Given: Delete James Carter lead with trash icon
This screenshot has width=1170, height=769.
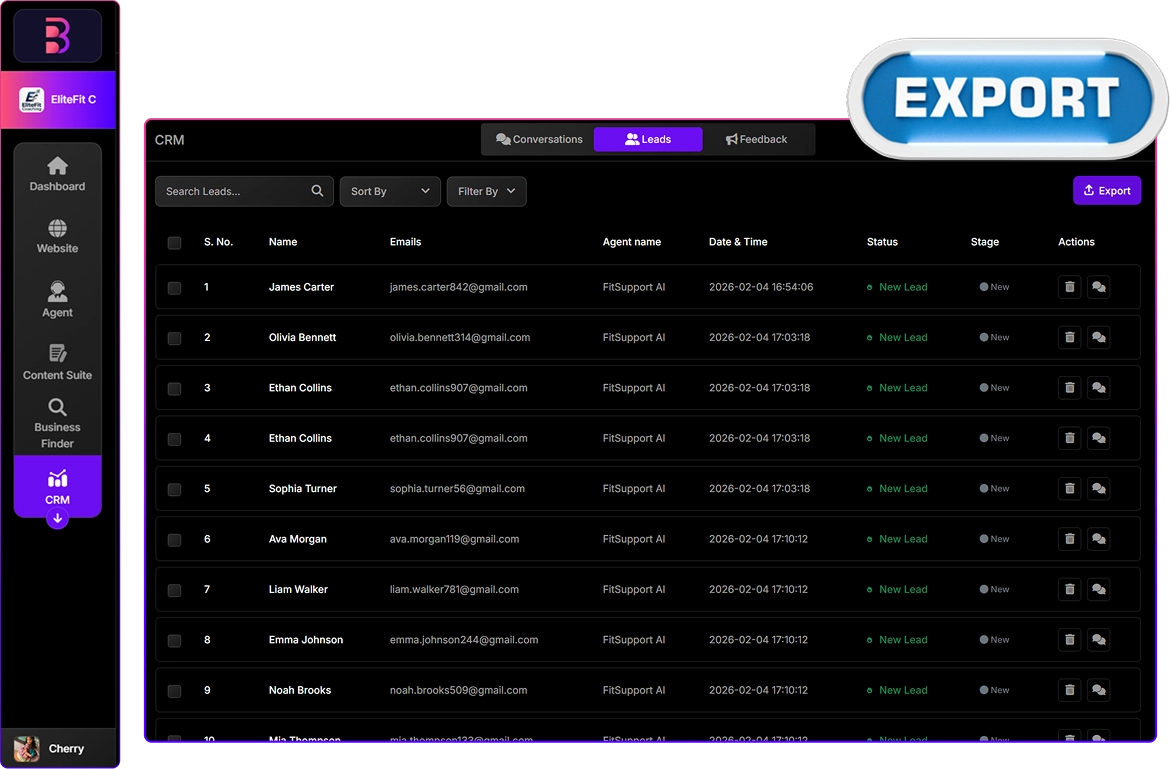Looking at the screenshot, I should pyautogui.click(x=1069, y=287).
